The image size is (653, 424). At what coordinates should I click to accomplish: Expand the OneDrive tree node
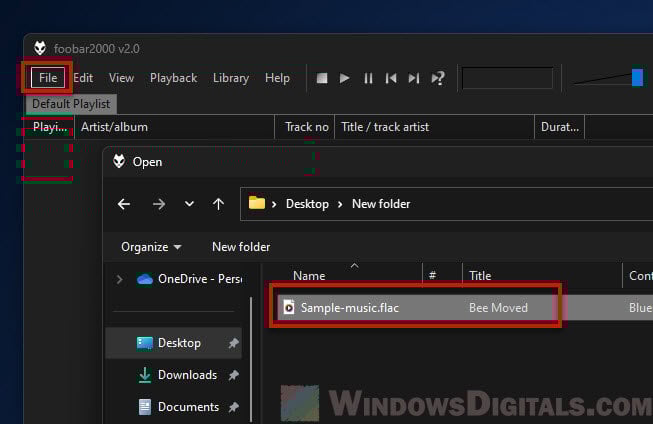tap(119, 279)
